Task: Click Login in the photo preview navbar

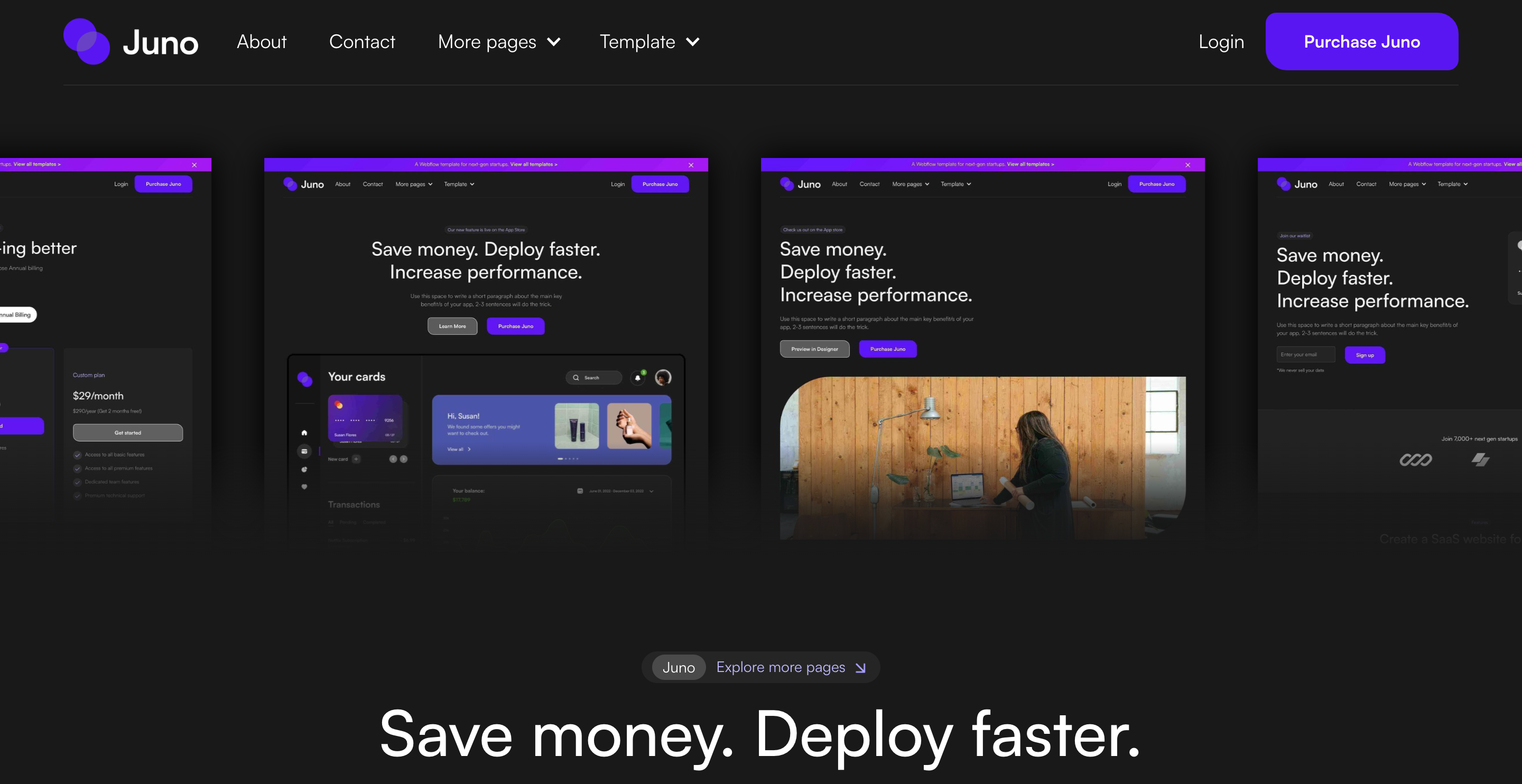Action: click(1115, 184)
